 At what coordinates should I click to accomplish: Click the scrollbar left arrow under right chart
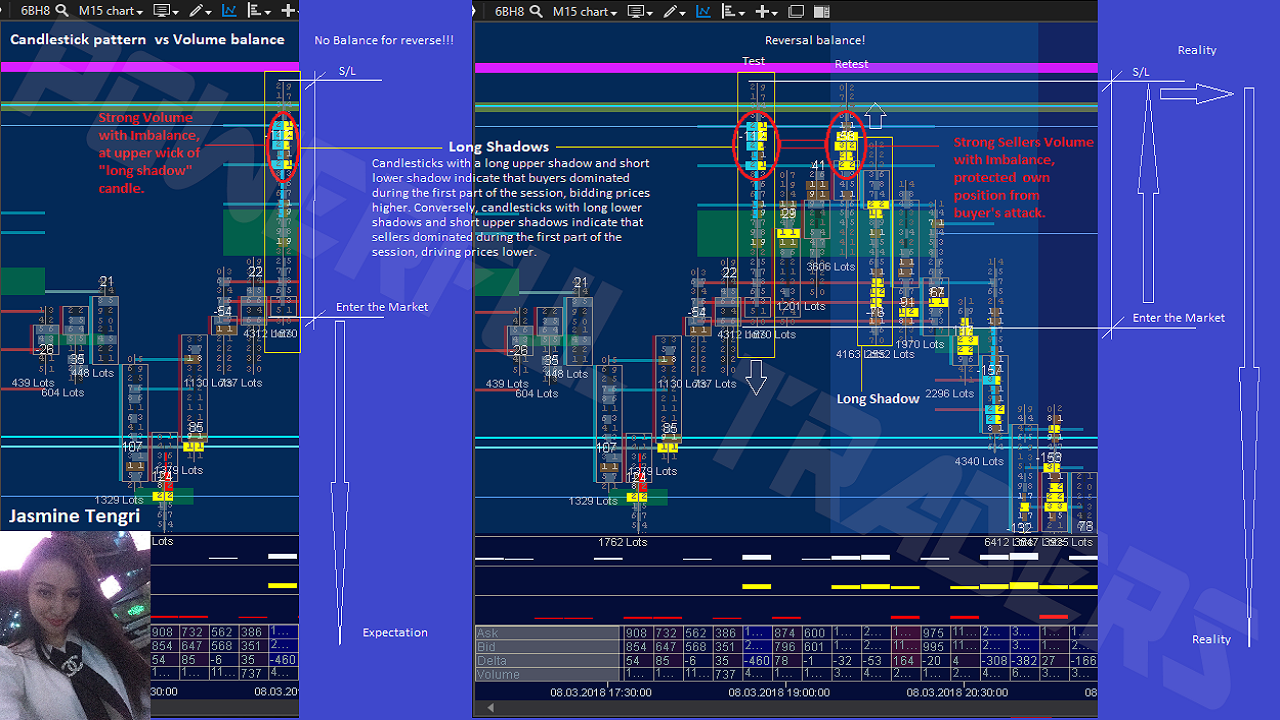(489, 708)
